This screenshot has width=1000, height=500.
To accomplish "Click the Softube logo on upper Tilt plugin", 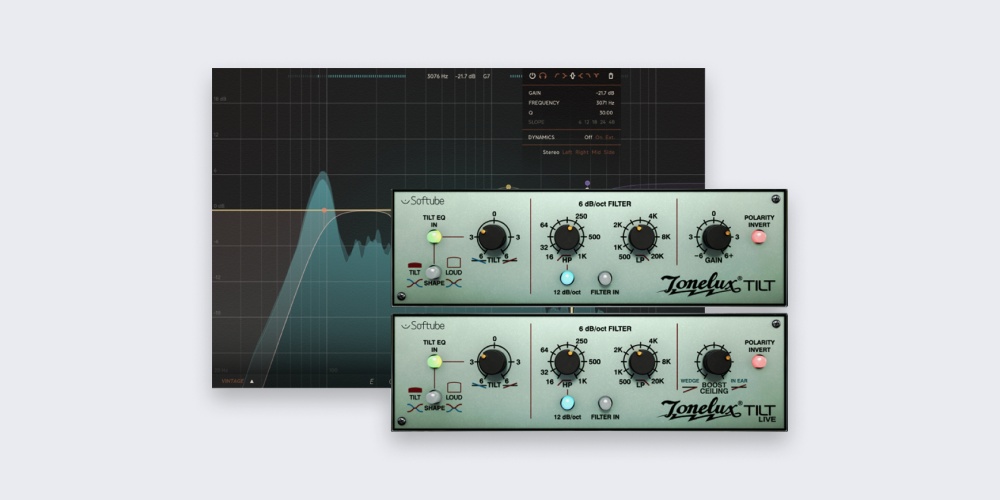I will tap(423, 200).
